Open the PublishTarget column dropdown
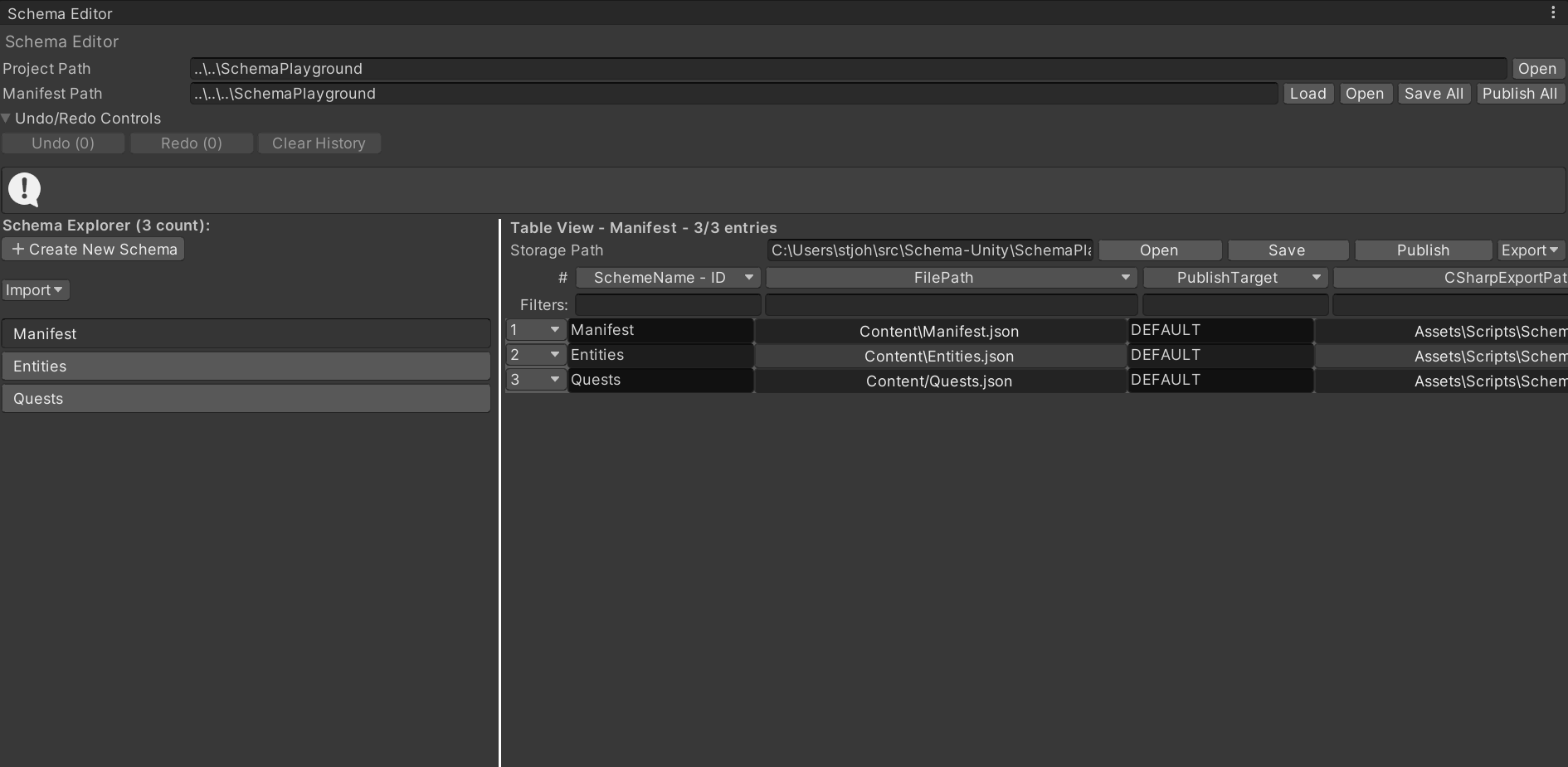This screenshot has height=767, width=1568. 1317,278
